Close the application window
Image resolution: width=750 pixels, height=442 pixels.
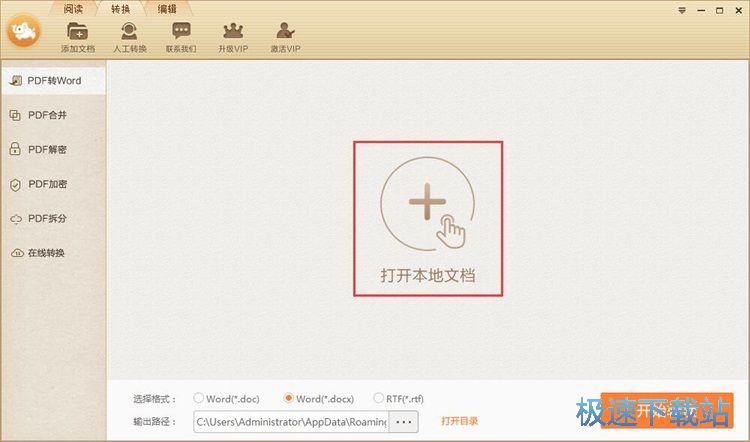(739, 11)
